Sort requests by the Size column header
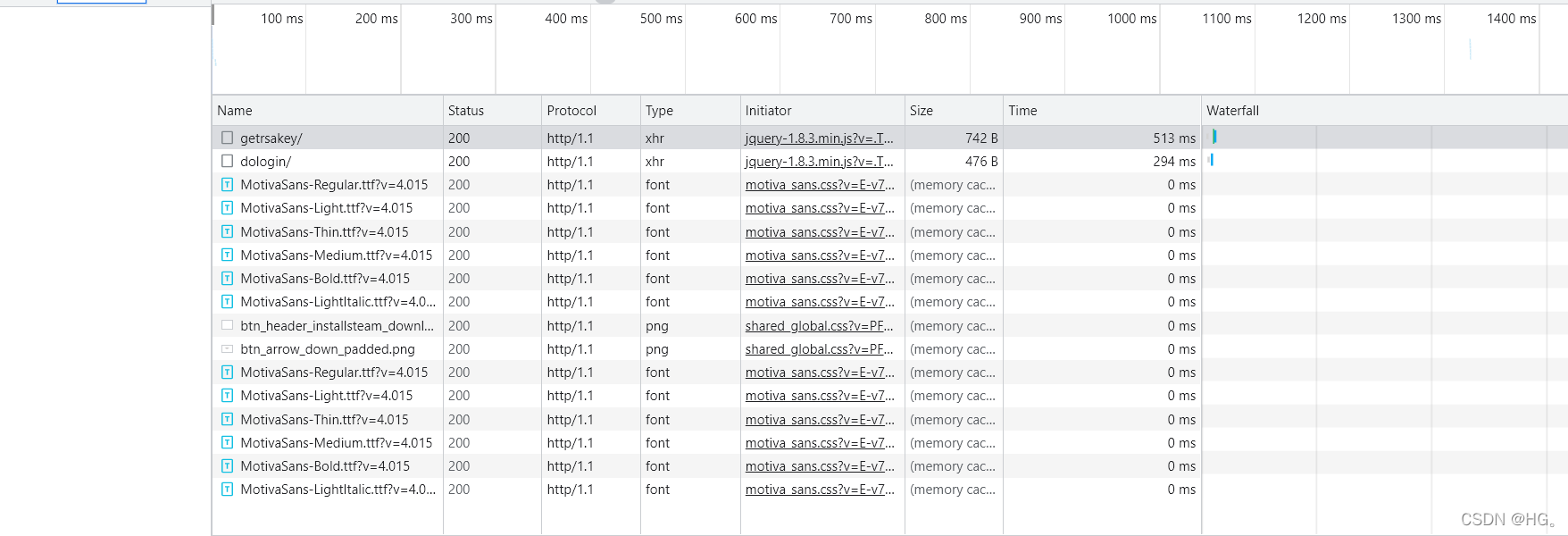This screenshot has width=1568, height=536. click(954, 111)
